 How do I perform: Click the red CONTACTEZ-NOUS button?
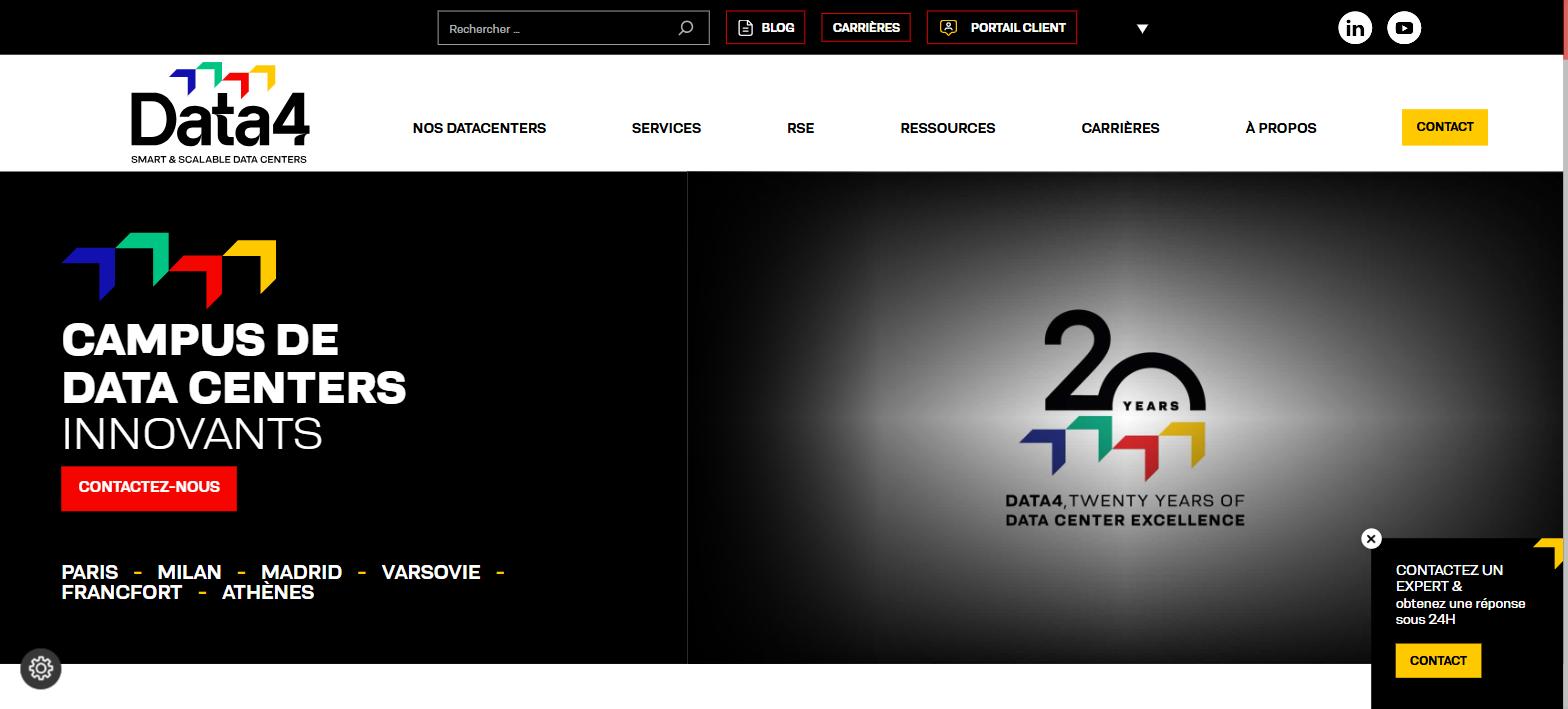pos(149,488)
